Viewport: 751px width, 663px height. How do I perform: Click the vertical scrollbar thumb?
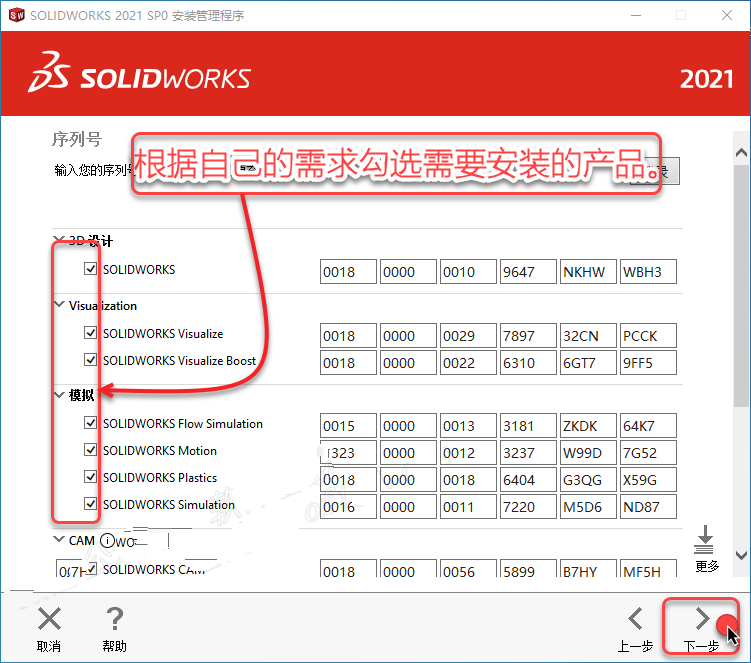(741, 286)
